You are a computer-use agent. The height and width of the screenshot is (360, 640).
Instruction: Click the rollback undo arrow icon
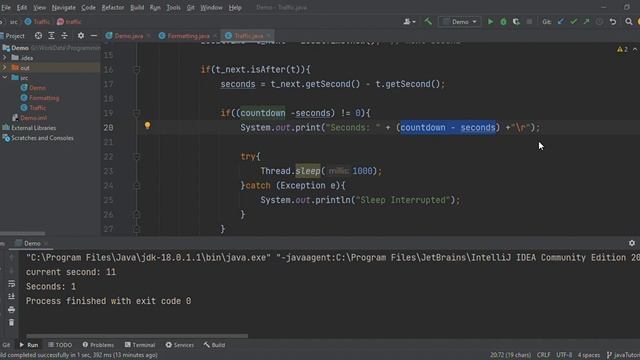[x=613, y=22]
